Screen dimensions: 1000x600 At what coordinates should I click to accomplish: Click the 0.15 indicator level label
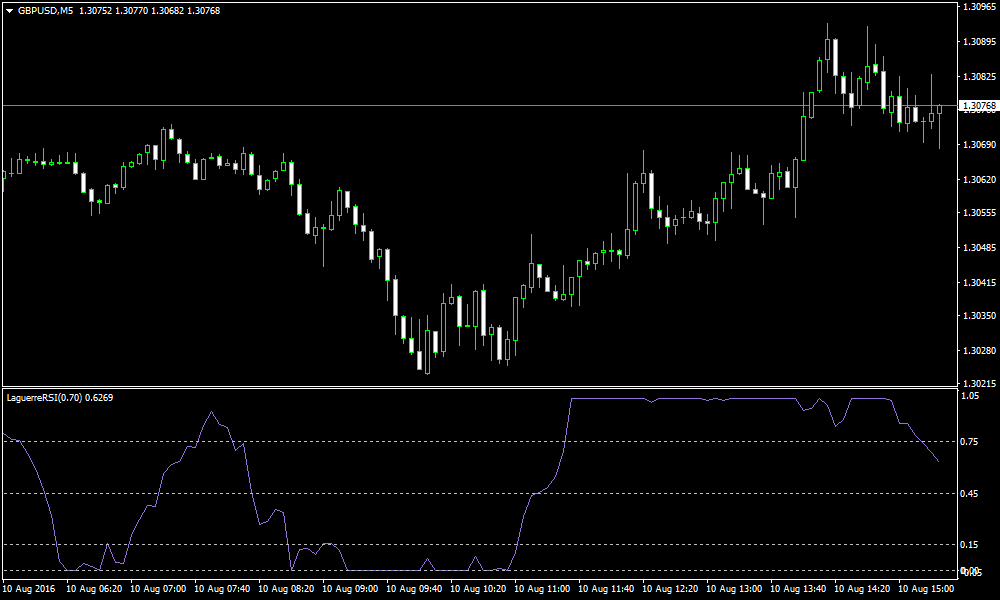click(x=969, y=544)
